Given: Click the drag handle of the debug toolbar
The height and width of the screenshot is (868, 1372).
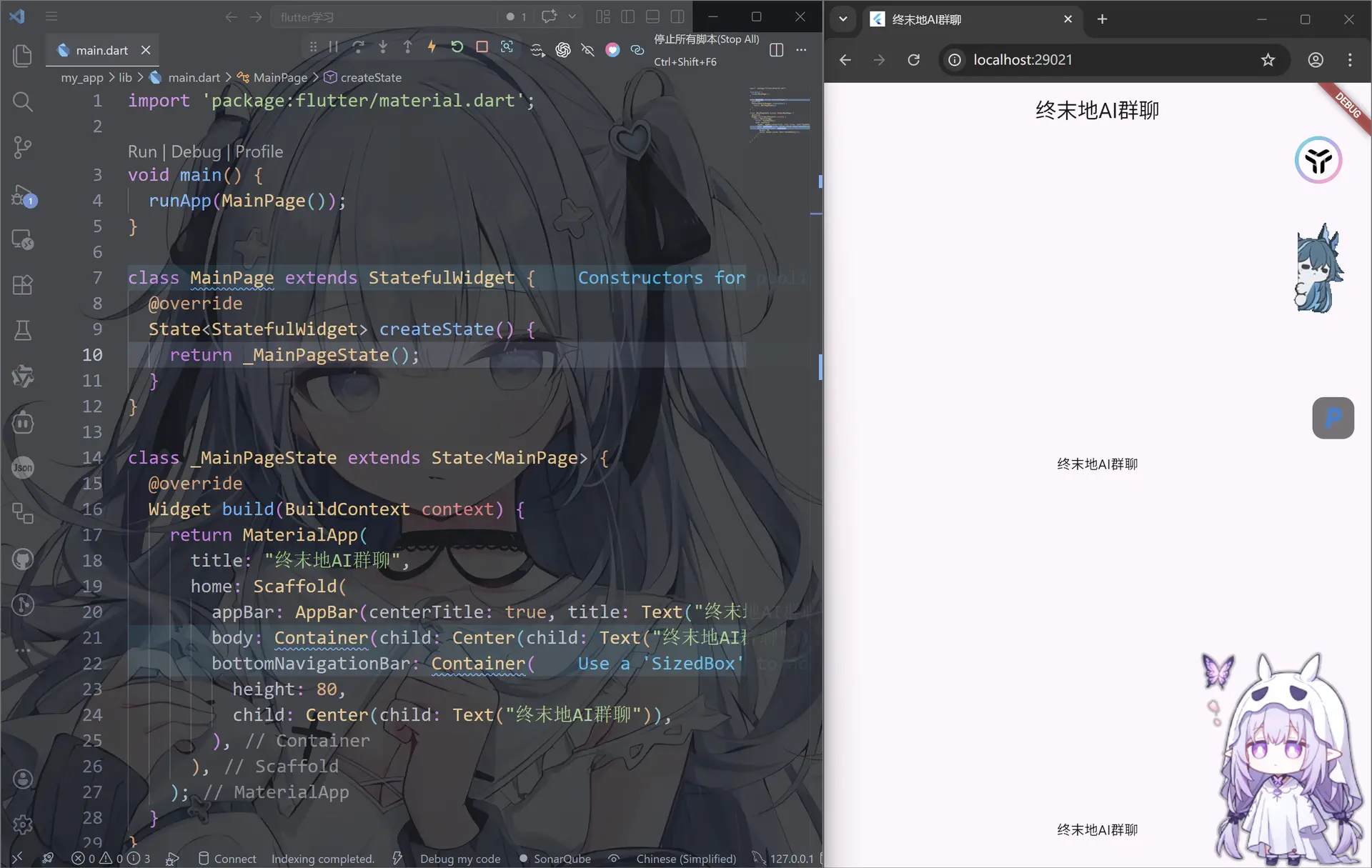Looking at the screenshot, I should pos(313,47).
